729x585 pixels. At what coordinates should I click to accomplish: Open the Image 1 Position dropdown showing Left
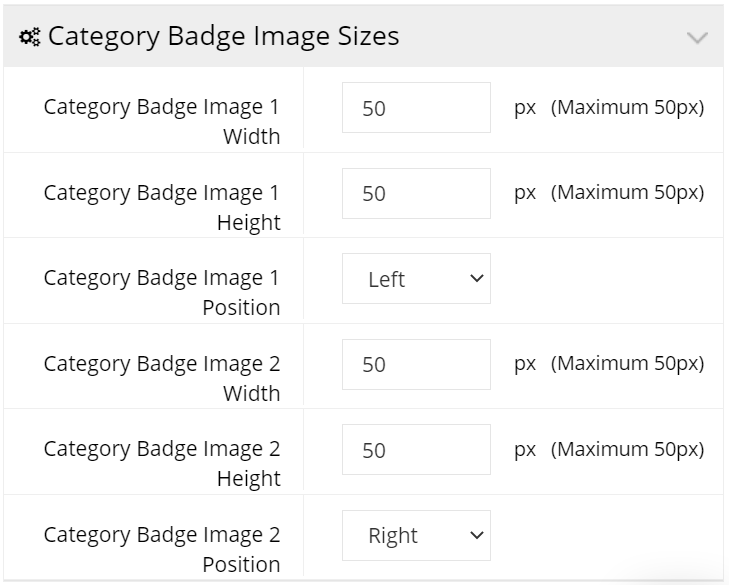click(x=416, y=279)
